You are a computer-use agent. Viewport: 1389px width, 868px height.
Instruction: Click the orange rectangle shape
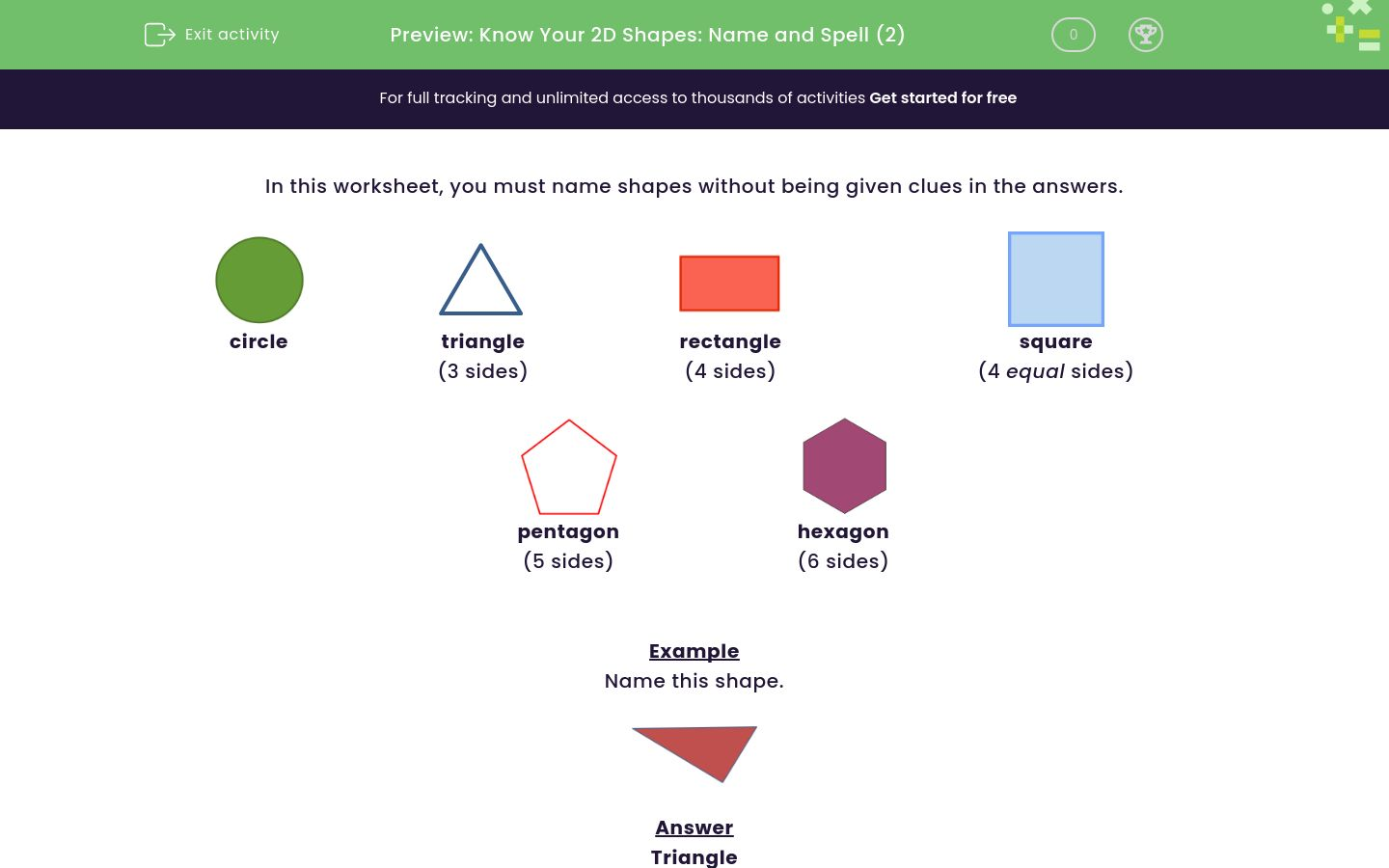point(729,283)
